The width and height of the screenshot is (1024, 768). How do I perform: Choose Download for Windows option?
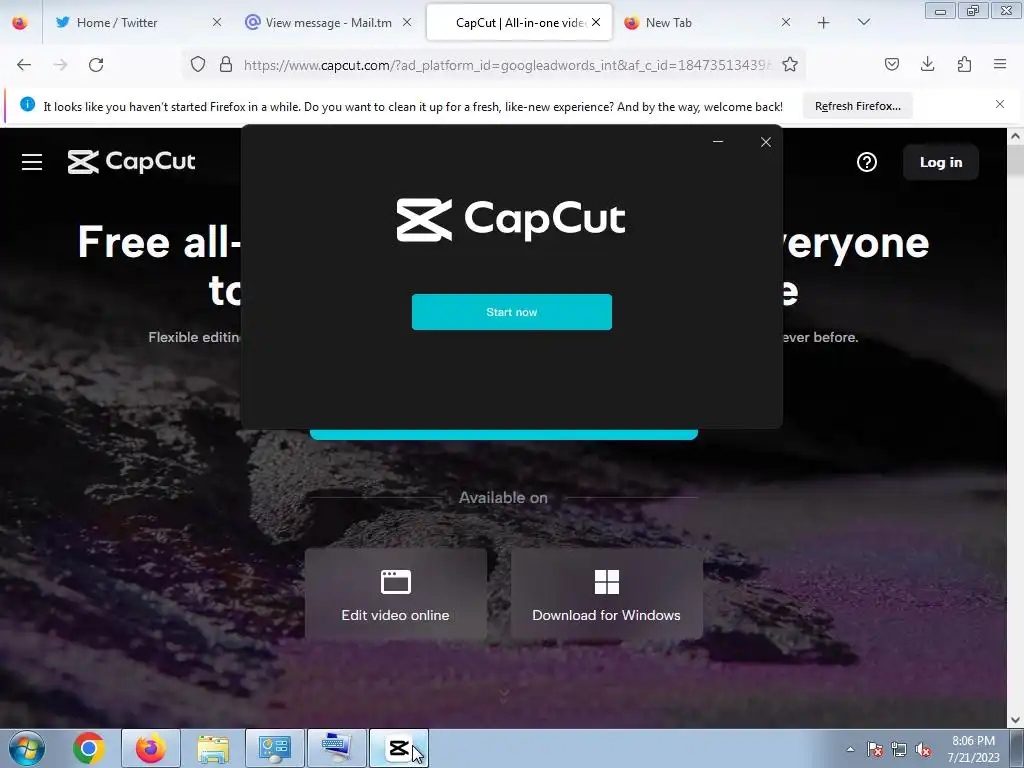tap(606, 594)
